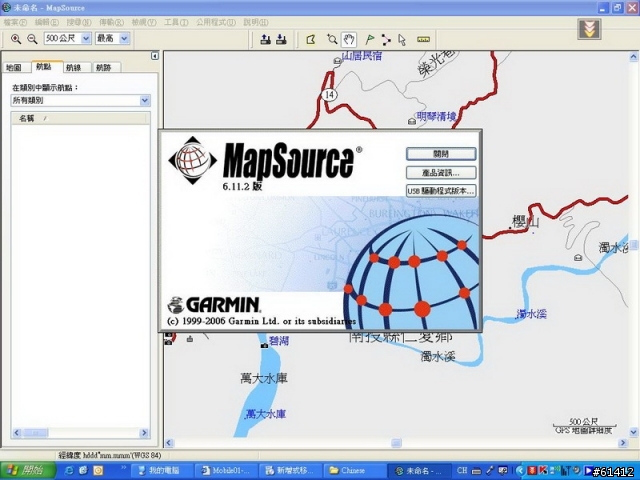Open the 搜尋 menu
The width and height of the screenshot is (640, 480).
79,22
